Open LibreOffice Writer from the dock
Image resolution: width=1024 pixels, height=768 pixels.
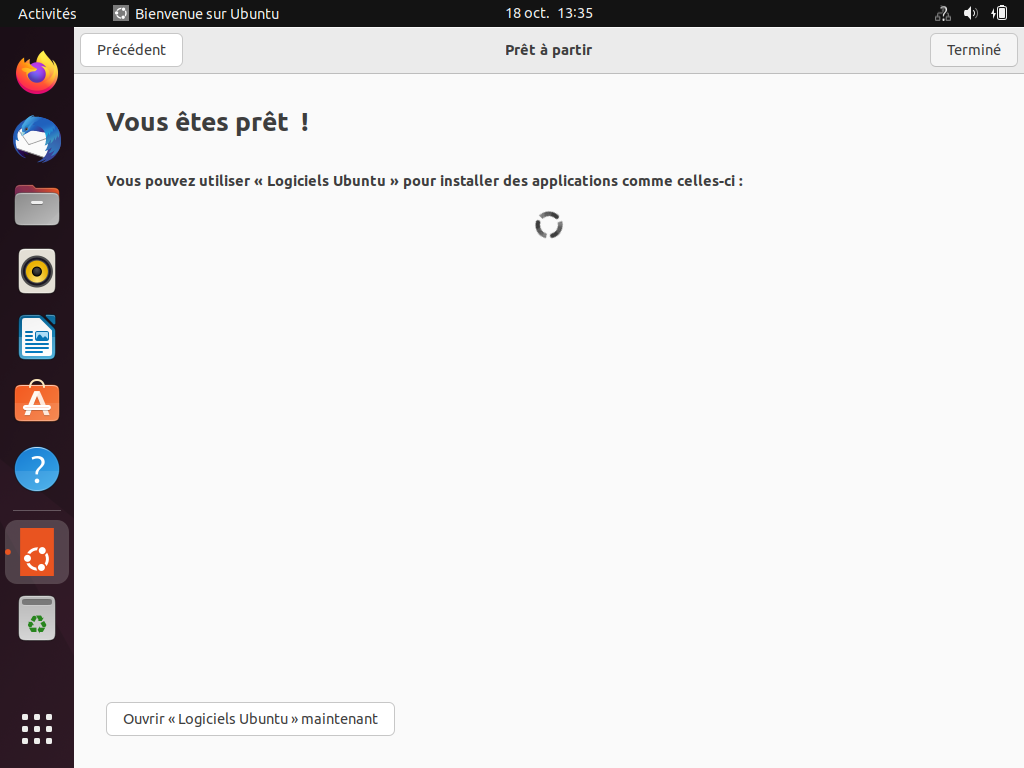pyautogui.click(x=37, y=337)
